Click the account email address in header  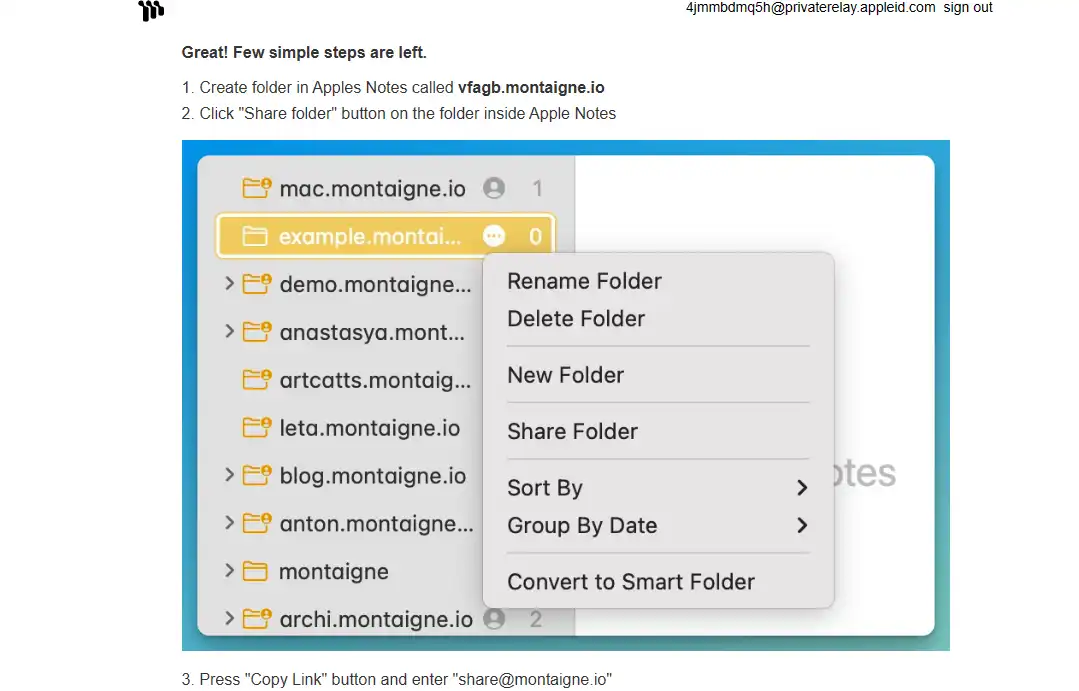810,8
